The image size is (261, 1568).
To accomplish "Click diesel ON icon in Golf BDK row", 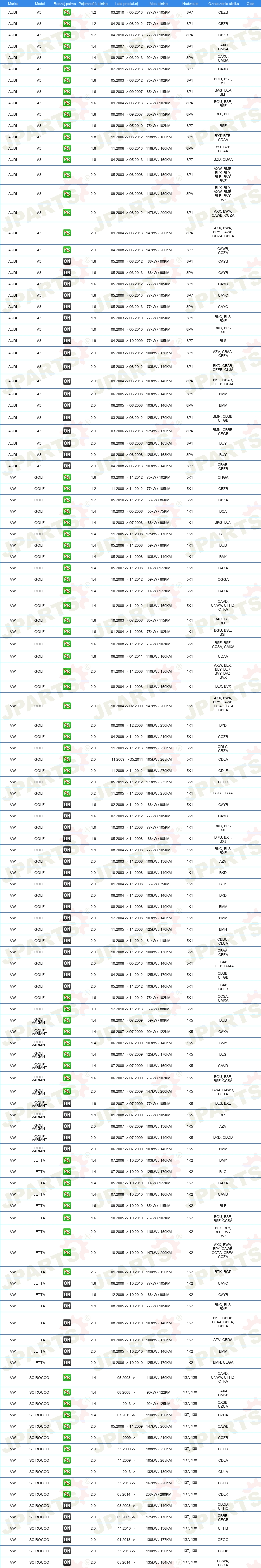I will click(67, 884).
